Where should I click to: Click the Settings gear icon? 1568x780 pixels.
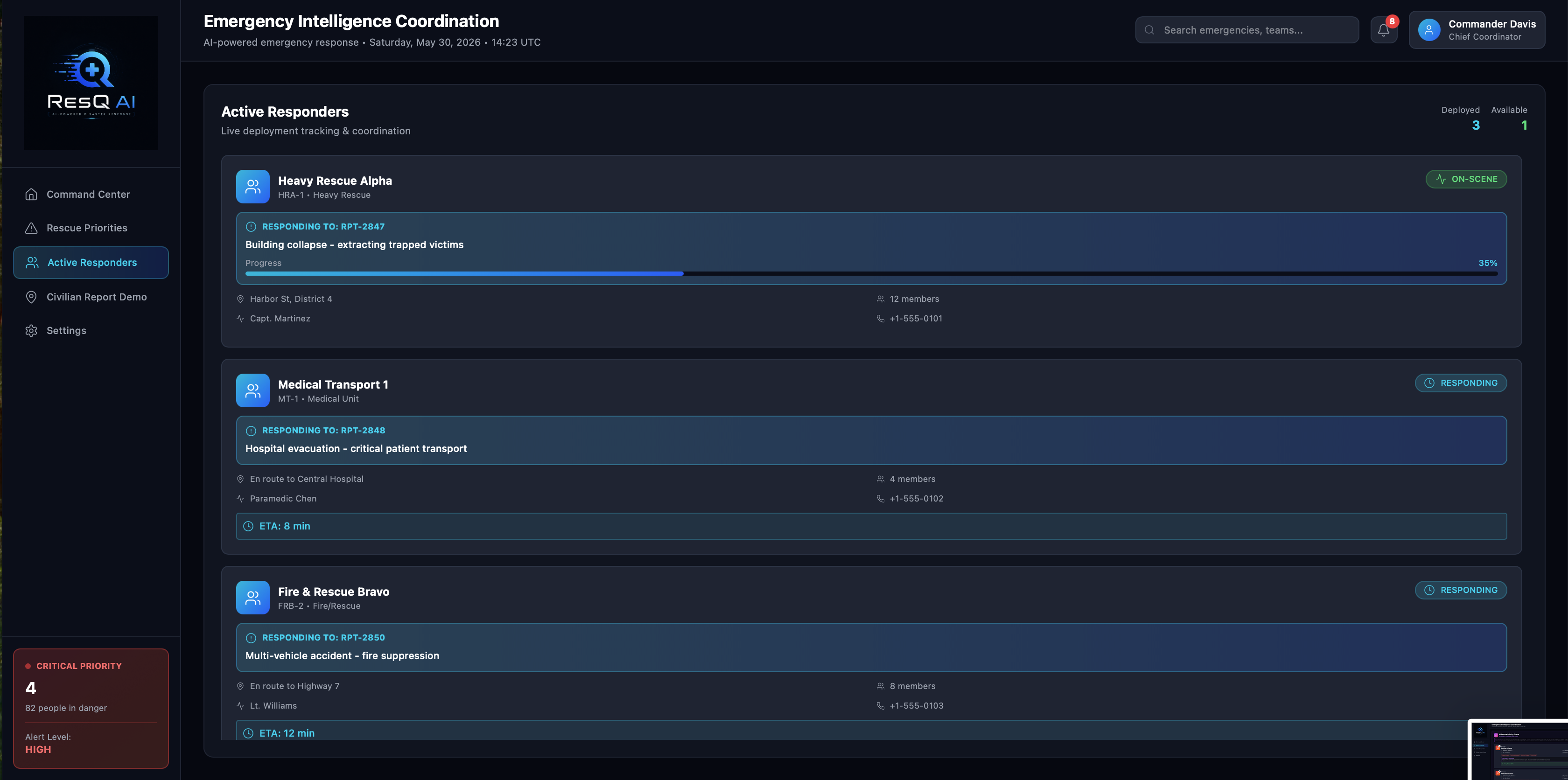pyautogui.click(x=31, y=330)
